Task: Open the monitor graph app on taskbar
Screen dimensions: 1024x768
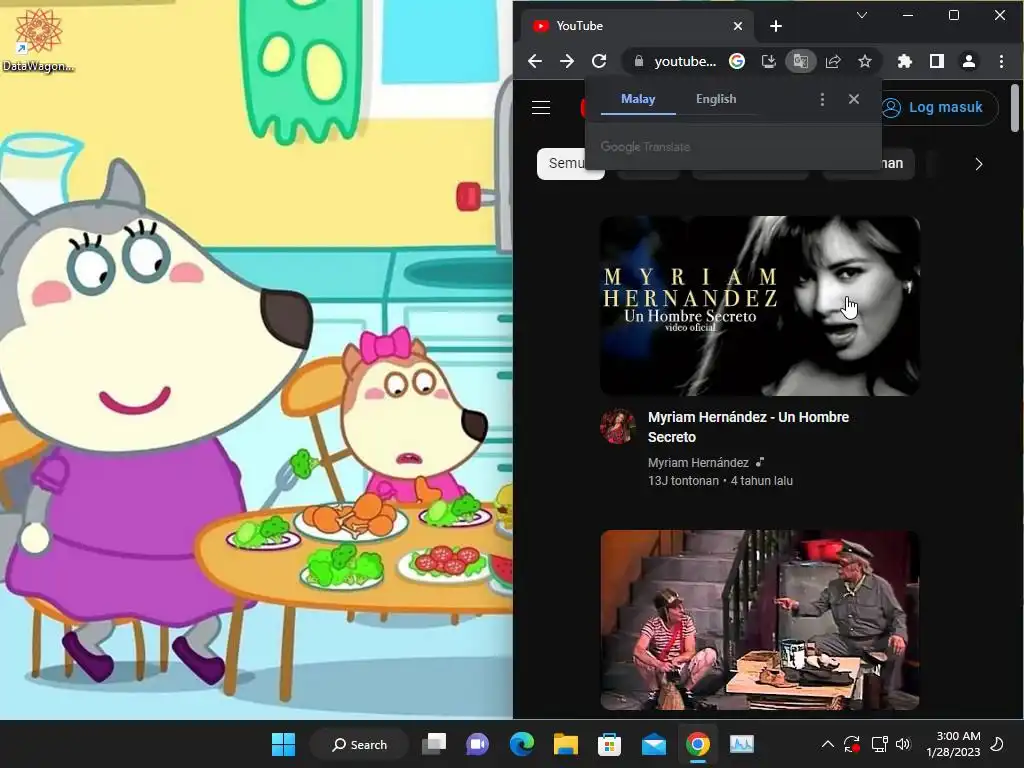Action: tap(742, 744)
